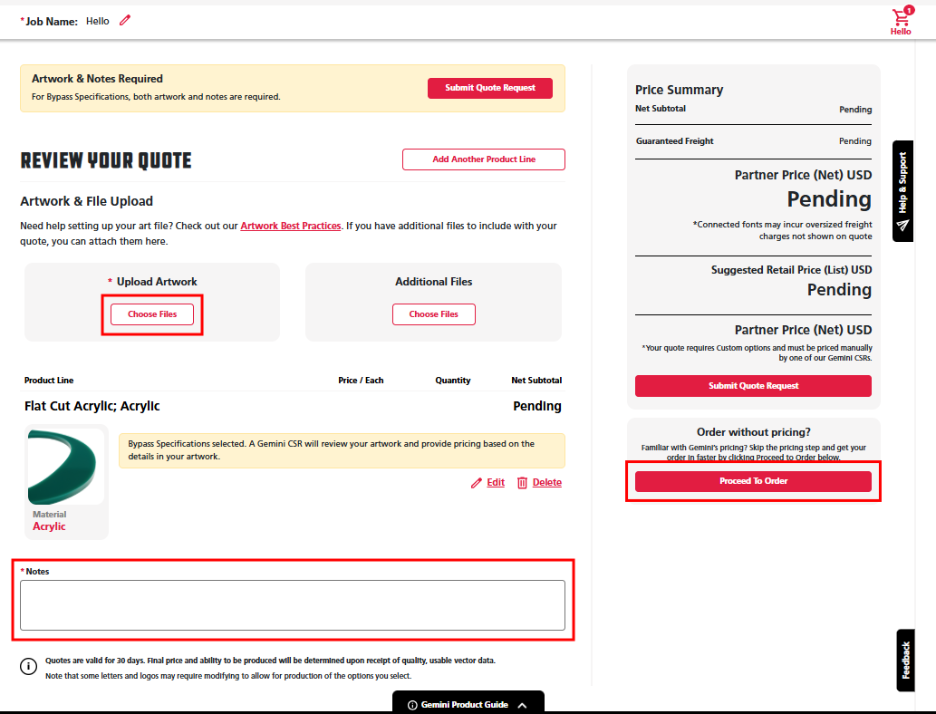936x714 pixels.
Task: Click the paper plane icon on Help & Support
Action: coord(903,225)
